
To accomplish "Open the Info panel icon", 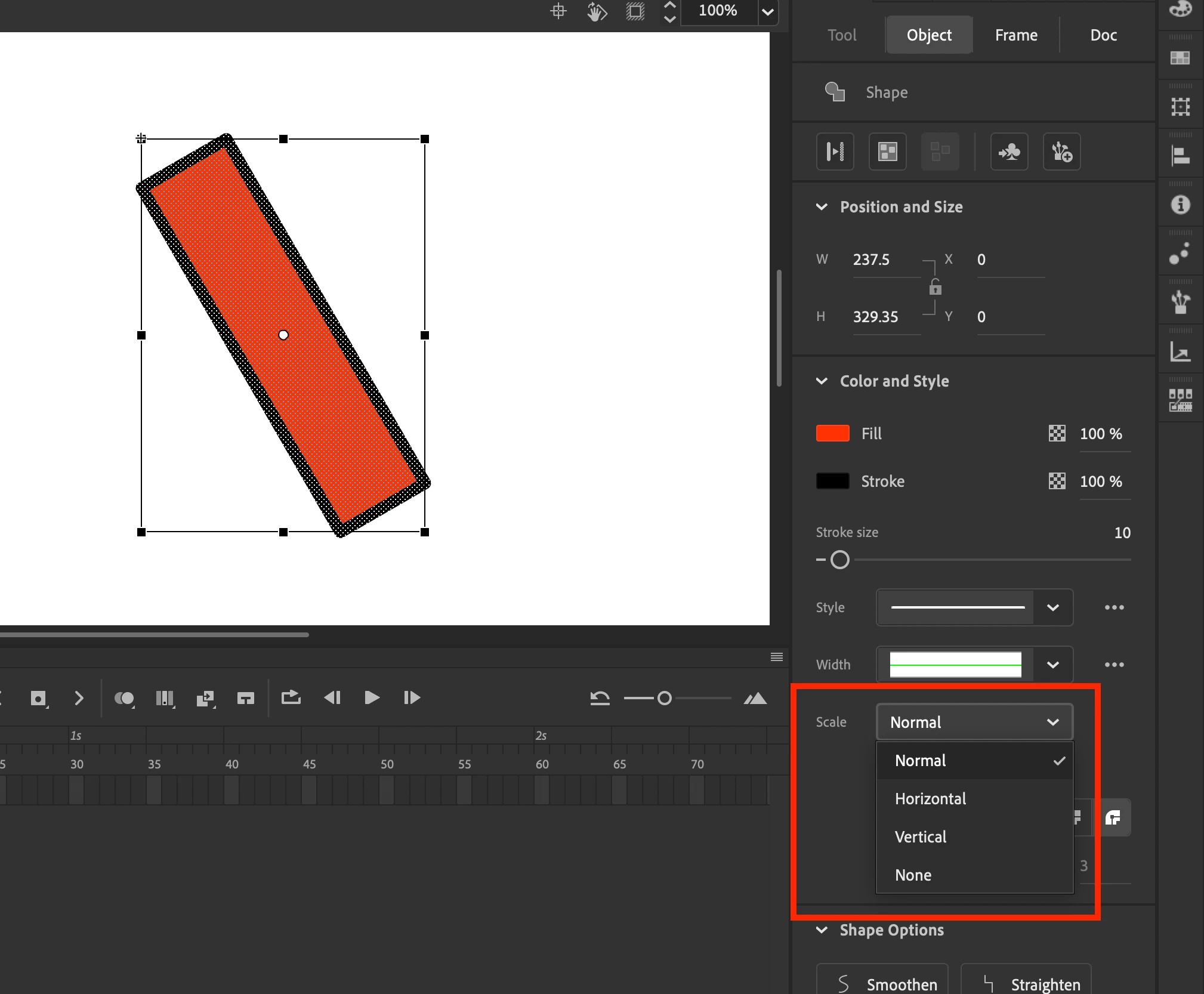I will pos(1180,205).
